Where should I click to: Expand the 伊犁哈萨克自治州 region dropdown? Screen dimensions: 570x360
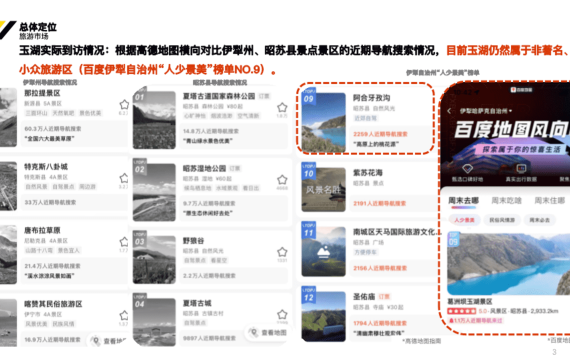point(485,111)
